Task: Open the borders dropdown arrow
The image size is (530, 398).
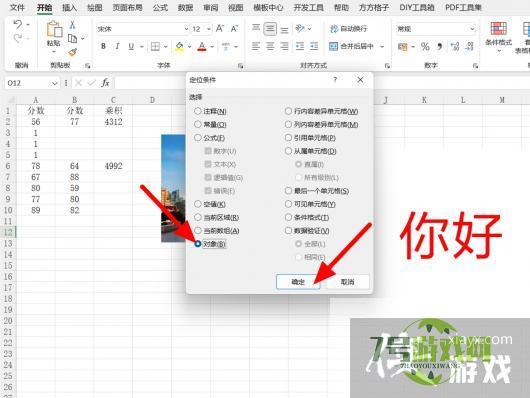Action: tap(166, 47)
